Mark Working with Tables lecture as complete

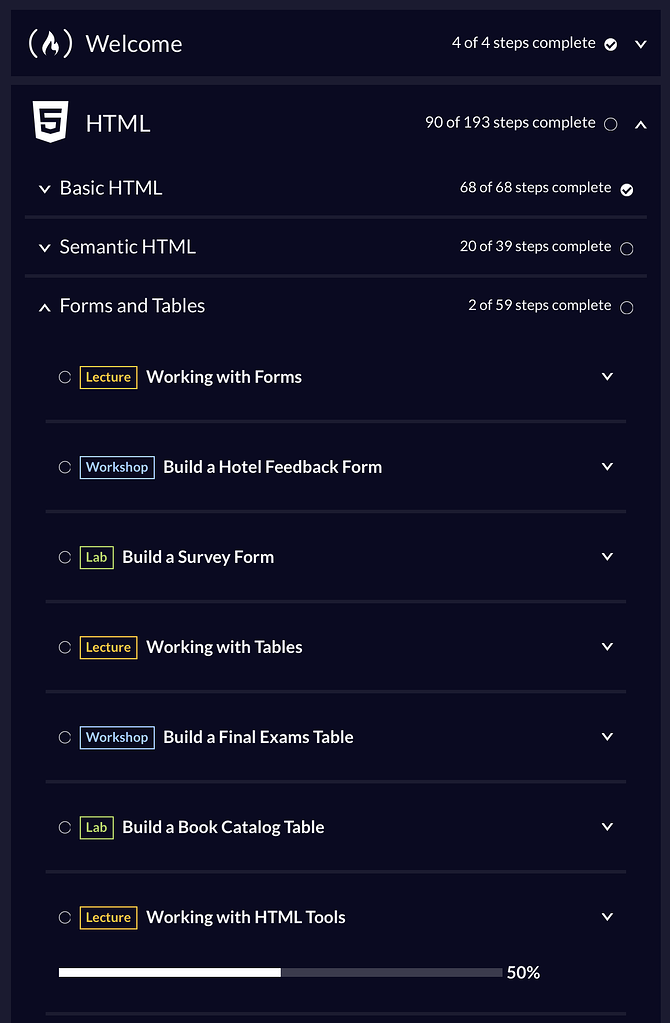pyautogui.click(x=63, y=647)
